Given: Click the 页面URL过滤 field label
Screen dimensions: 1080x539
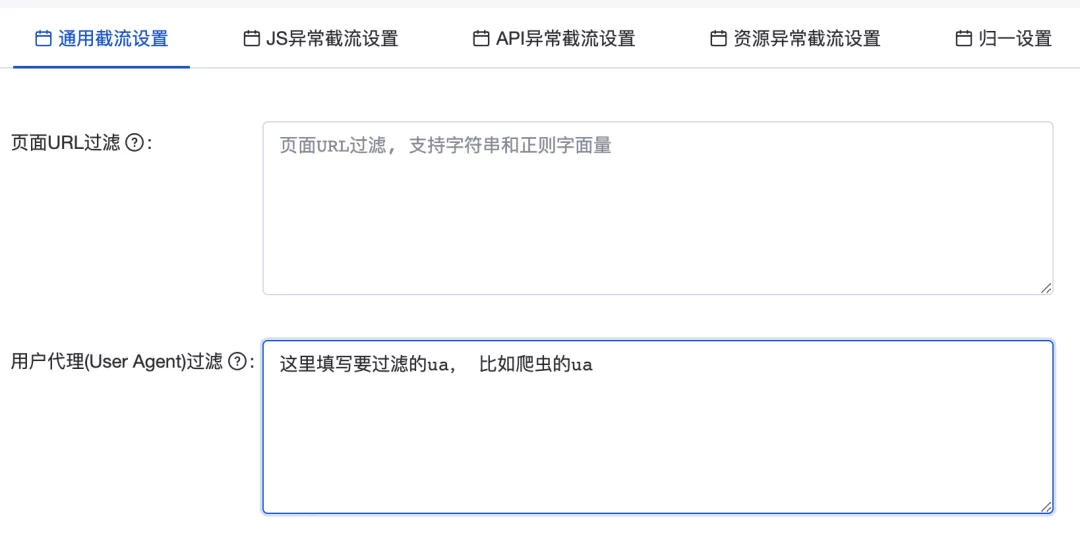Looking at the screenshot, I should (x=67, y=142).
